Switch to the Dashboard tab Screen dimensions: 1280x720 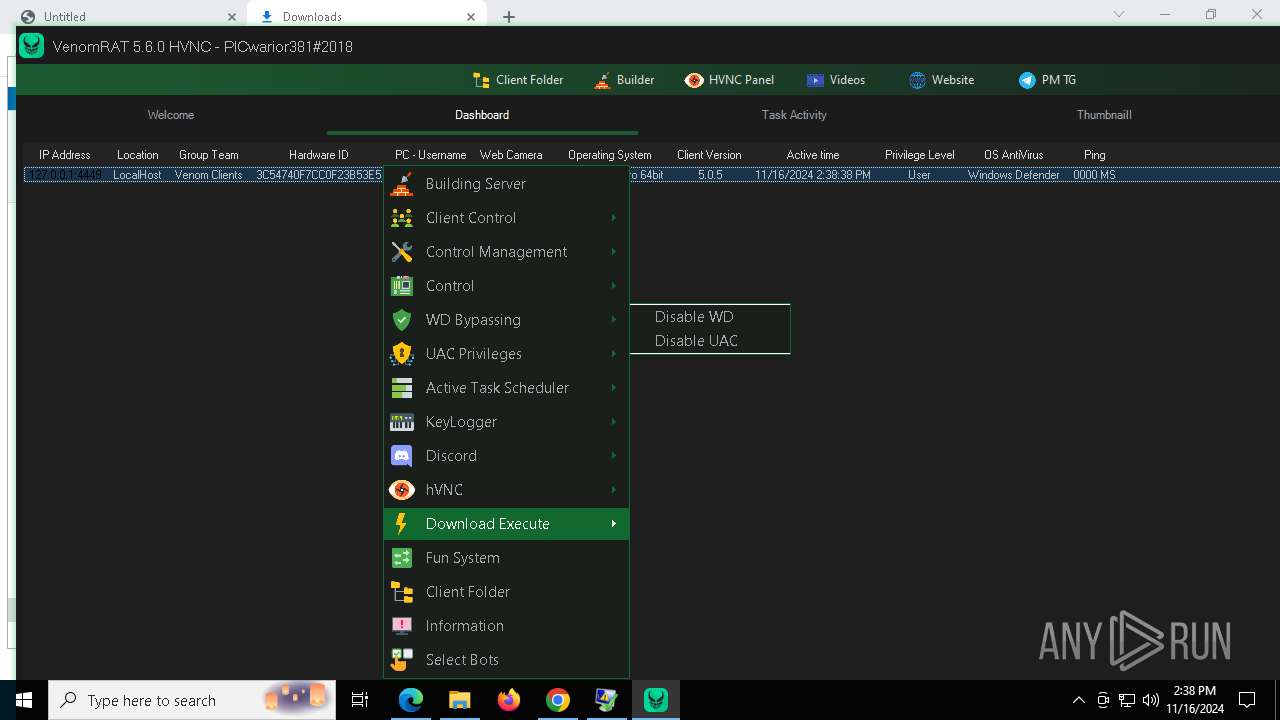pos(482,115)
